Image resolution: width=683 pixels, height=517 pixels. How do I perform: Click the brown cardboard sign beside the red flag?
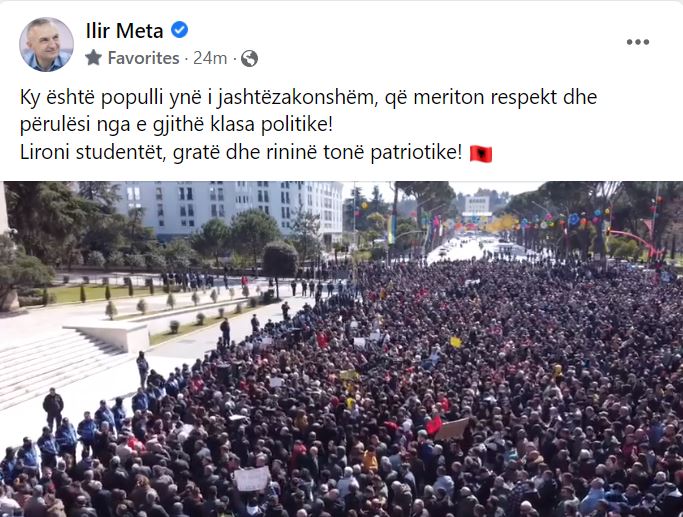tap(453, 429)
